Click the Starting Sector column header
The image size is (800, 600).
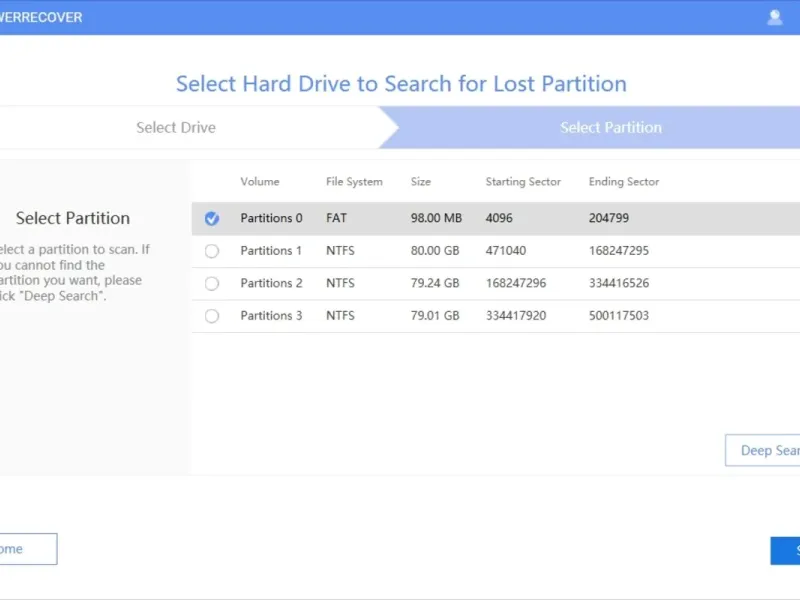pos(523,182)
